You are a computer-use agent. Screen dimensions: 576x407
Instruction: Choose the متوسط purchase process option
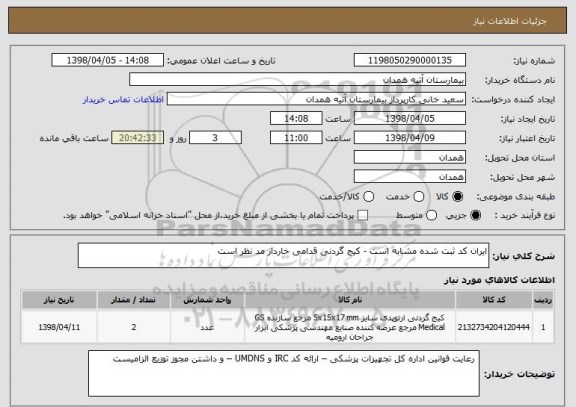(x=431, y=216)
